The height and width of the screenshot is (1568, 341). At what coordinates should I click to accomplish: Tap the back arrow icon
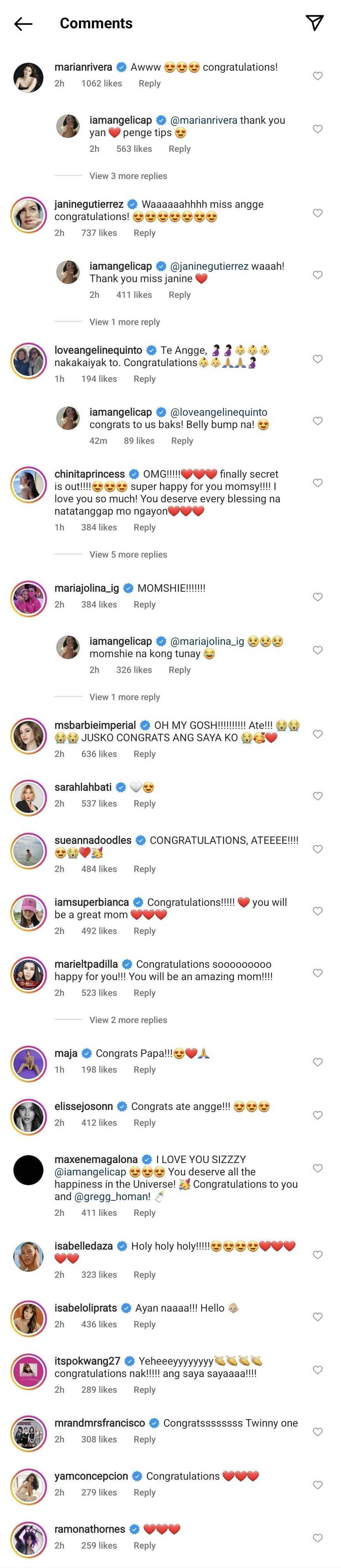click(23, 24)
